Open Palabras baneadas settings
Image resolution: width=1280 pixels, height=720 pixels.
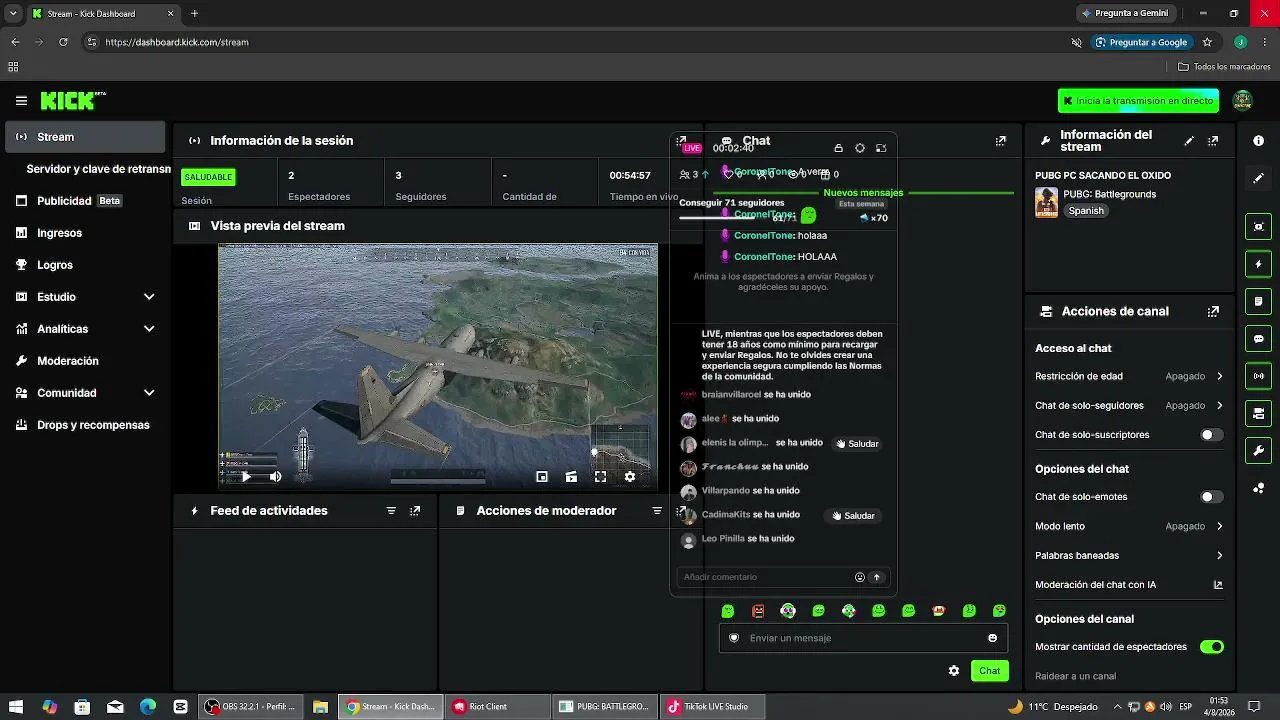click(1129, 555)
